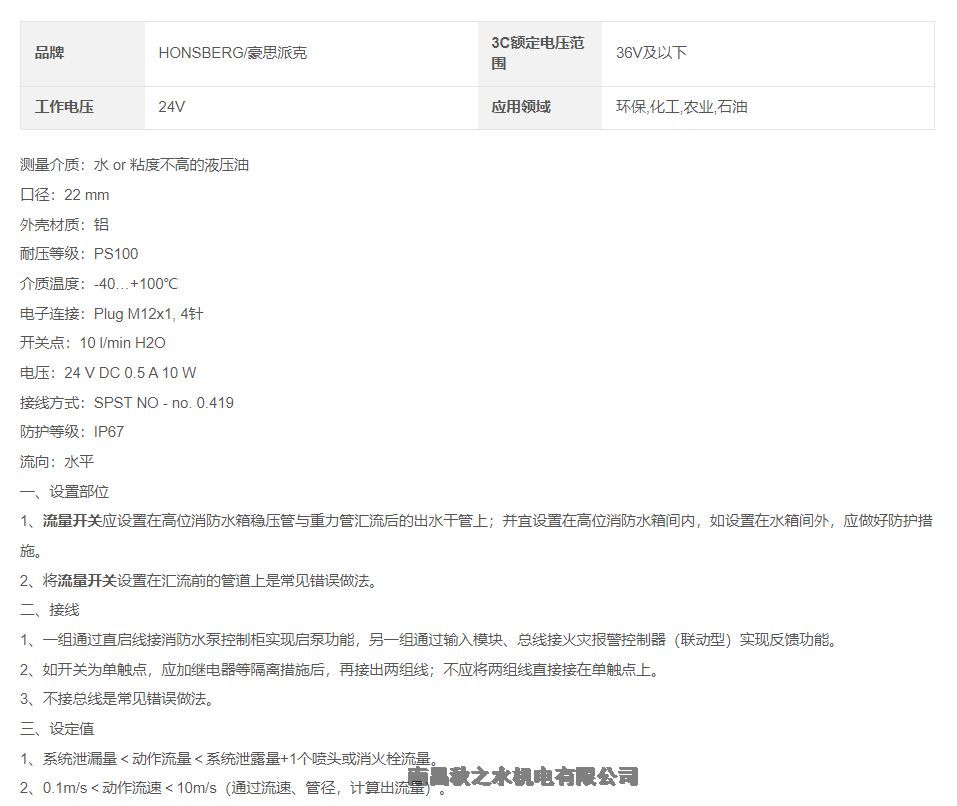957x806 pixels.
Task: Select the 24V working voltage value
Action: 171,106
